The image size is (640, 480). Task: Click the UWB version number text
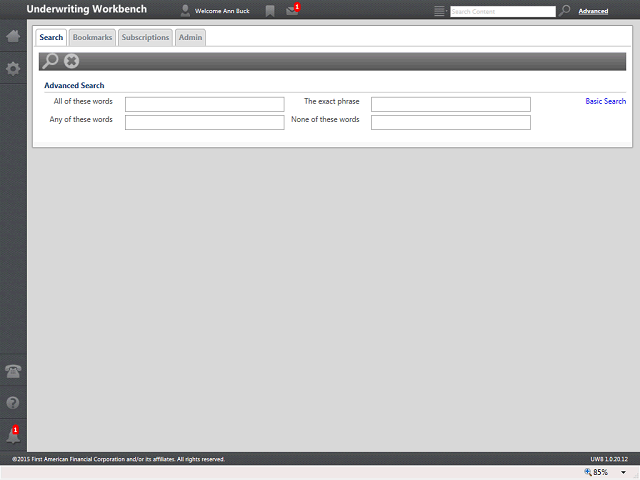click(x=609, y=459)
